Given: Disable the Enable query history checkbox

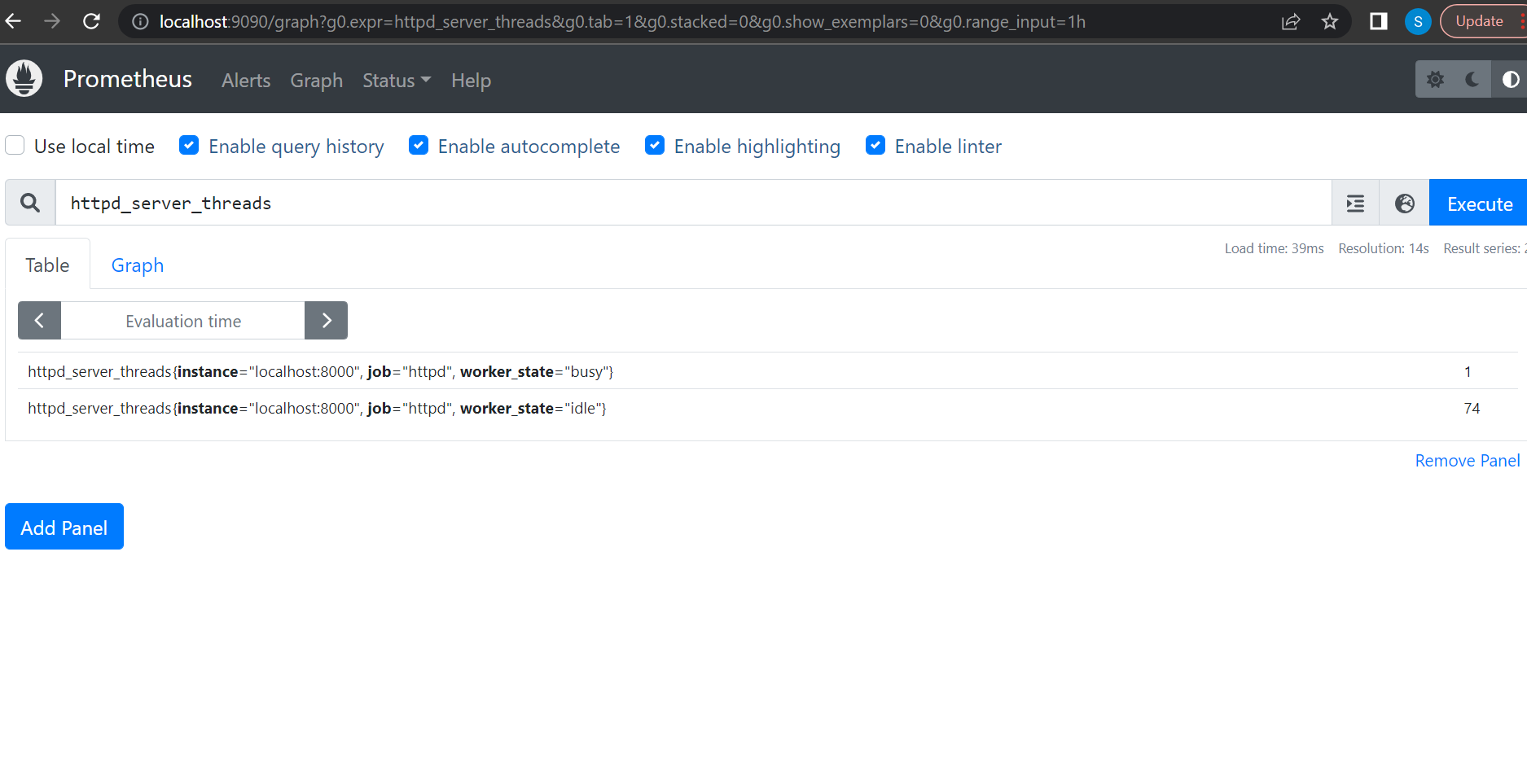Looking at the screenshot, I should (x=189, y=146).
